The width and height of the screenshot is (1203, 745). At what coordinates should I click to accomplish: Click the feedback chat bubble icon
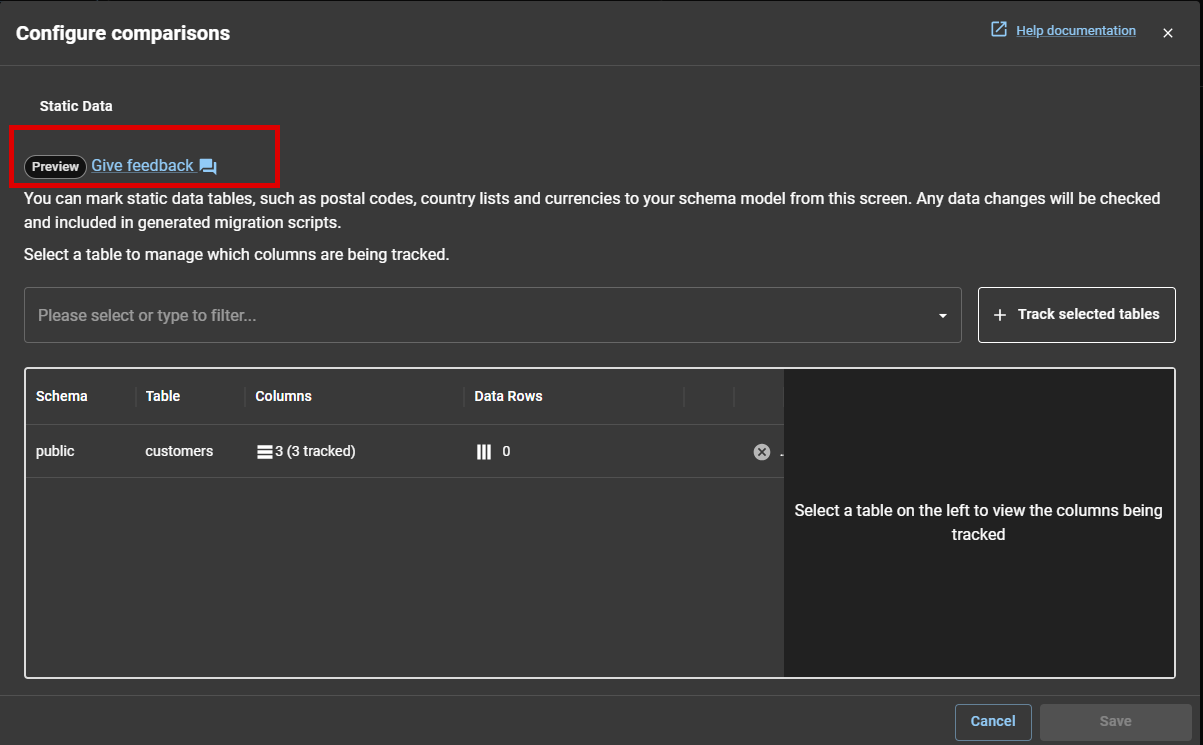208,167
